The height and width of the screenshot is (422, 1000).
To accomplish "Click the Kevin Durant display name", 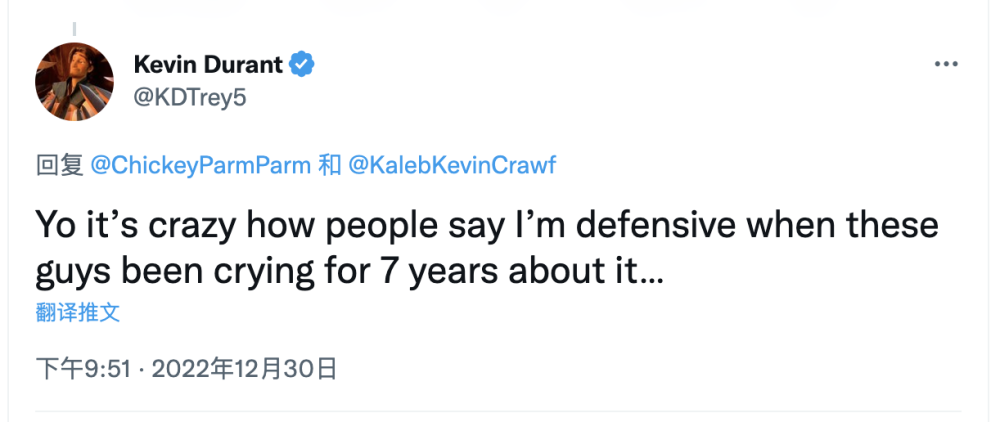I will [x=208, y=65].
